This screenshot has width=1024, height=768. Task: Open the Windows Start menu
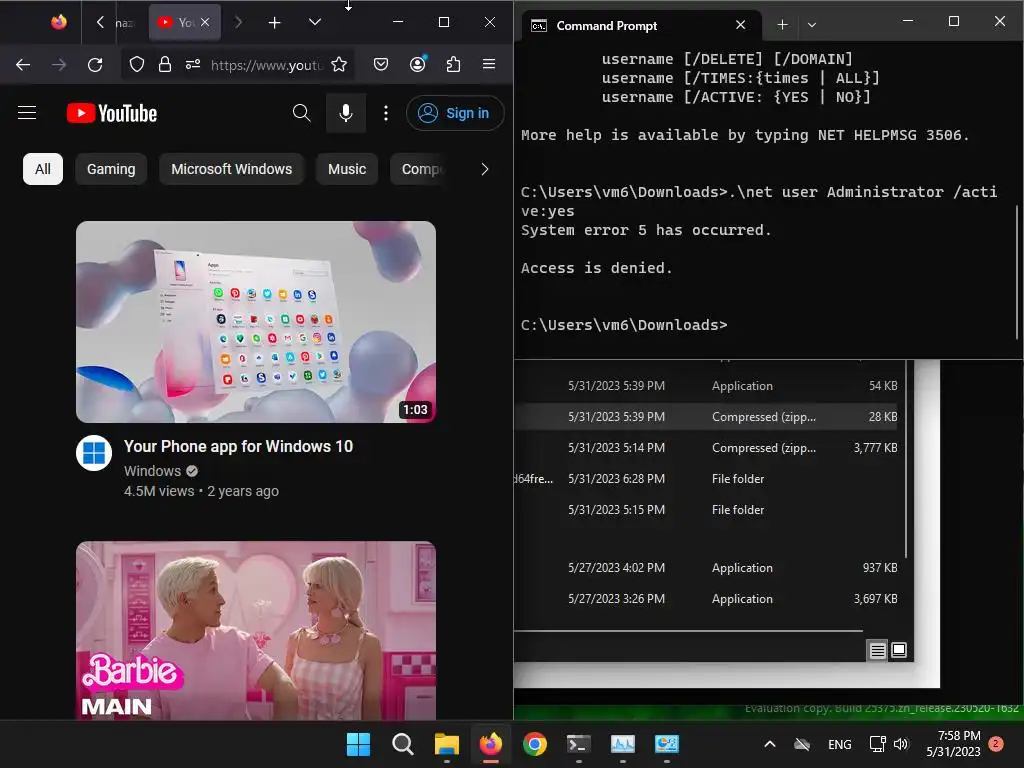point(359,744)
